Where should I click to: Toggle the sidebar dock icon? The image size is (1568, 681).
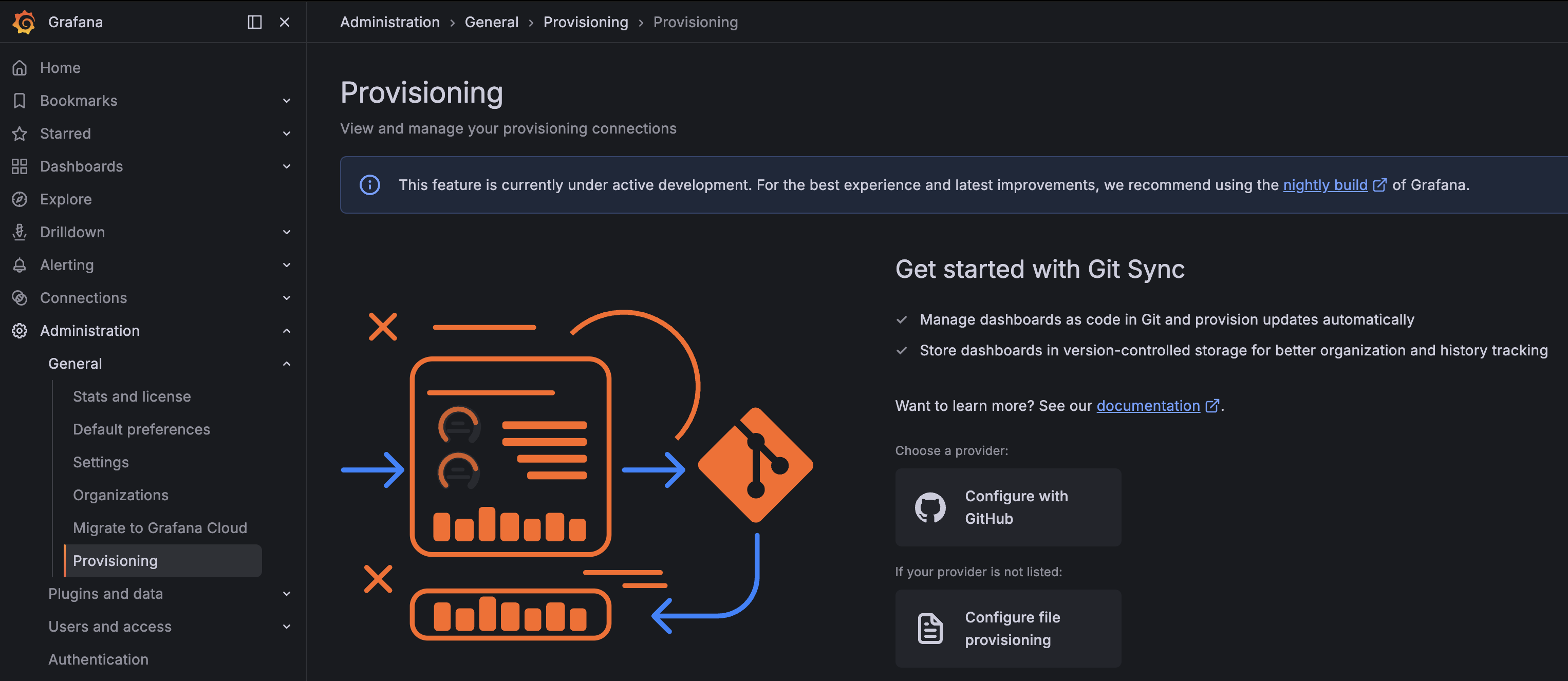tap(255, 22)
